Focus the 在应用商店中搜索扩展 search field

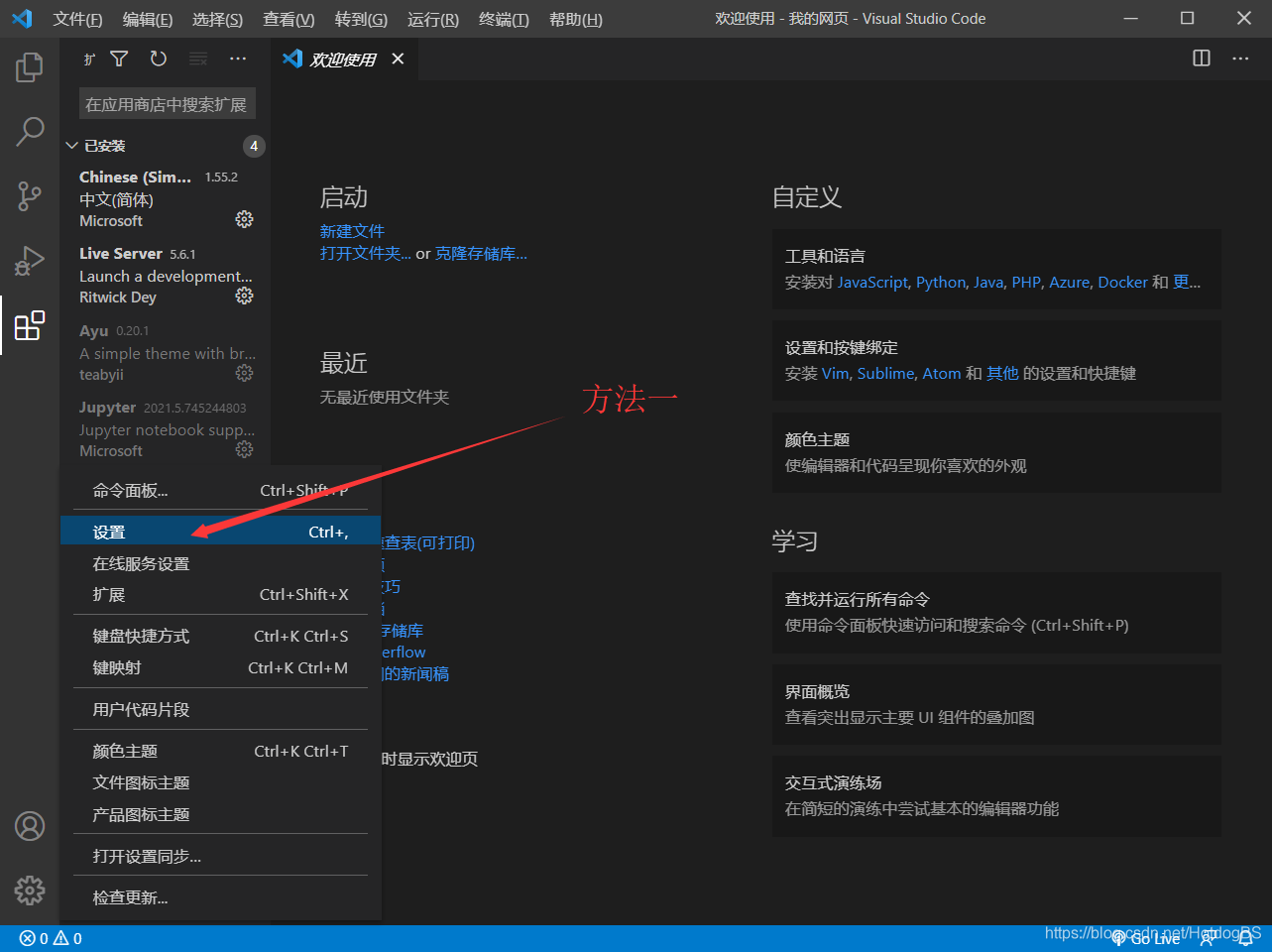(x=168, y=104)
